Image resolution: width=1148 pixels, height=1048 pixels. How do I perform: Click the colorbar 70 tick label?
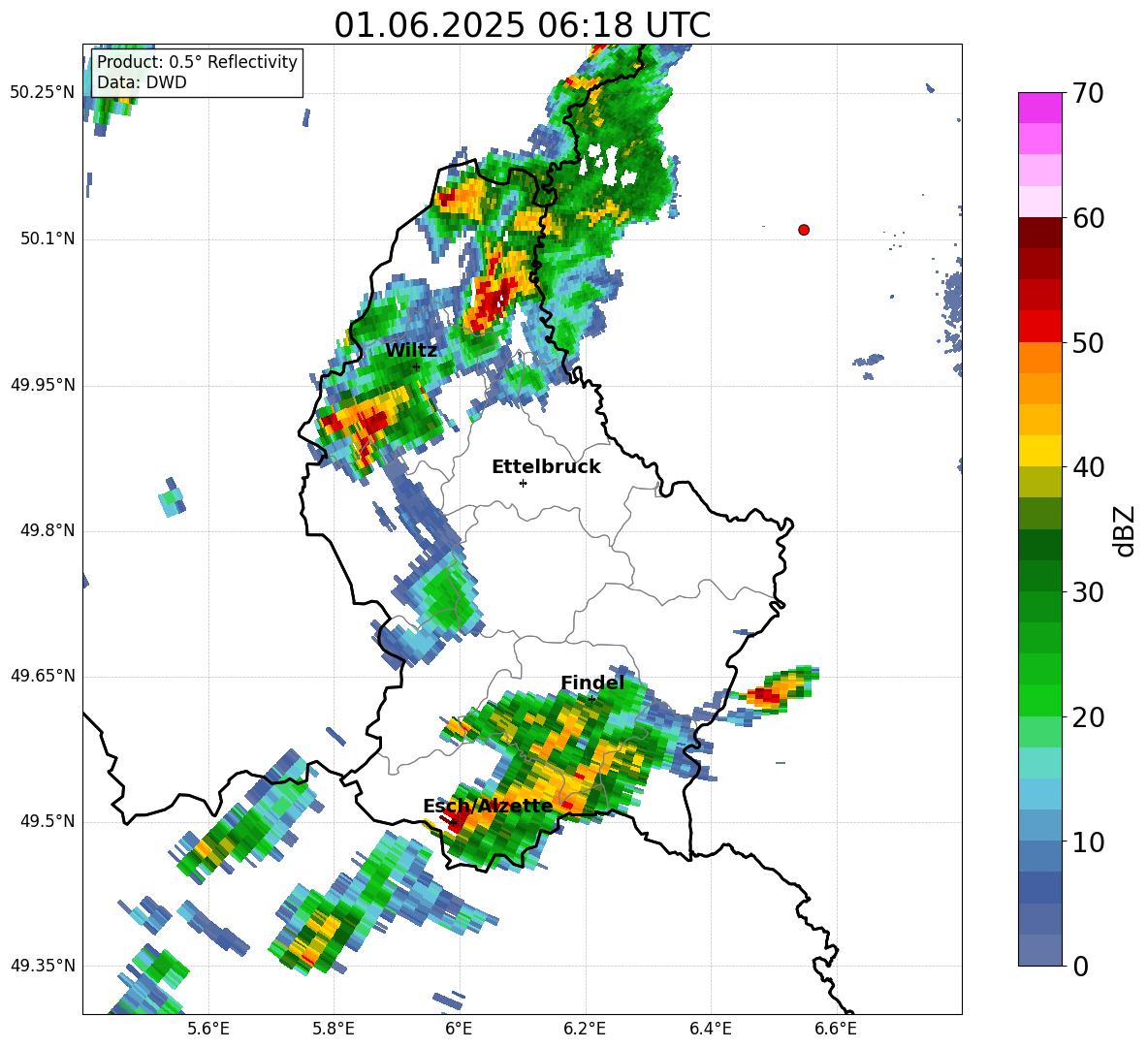click(1088, 93)
